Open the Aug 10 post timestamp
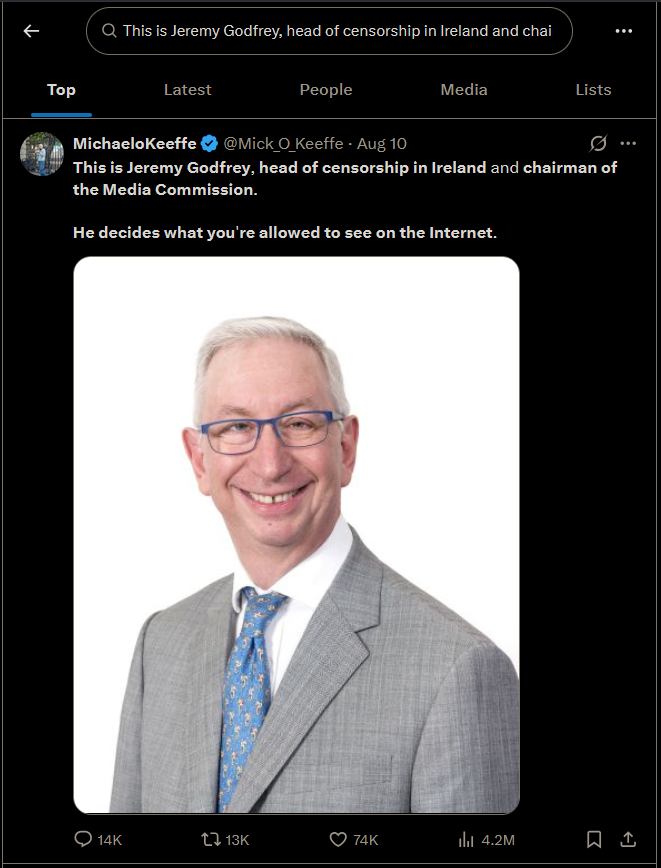Viewport: 661px width, 868px height. [x=382, y=143]
